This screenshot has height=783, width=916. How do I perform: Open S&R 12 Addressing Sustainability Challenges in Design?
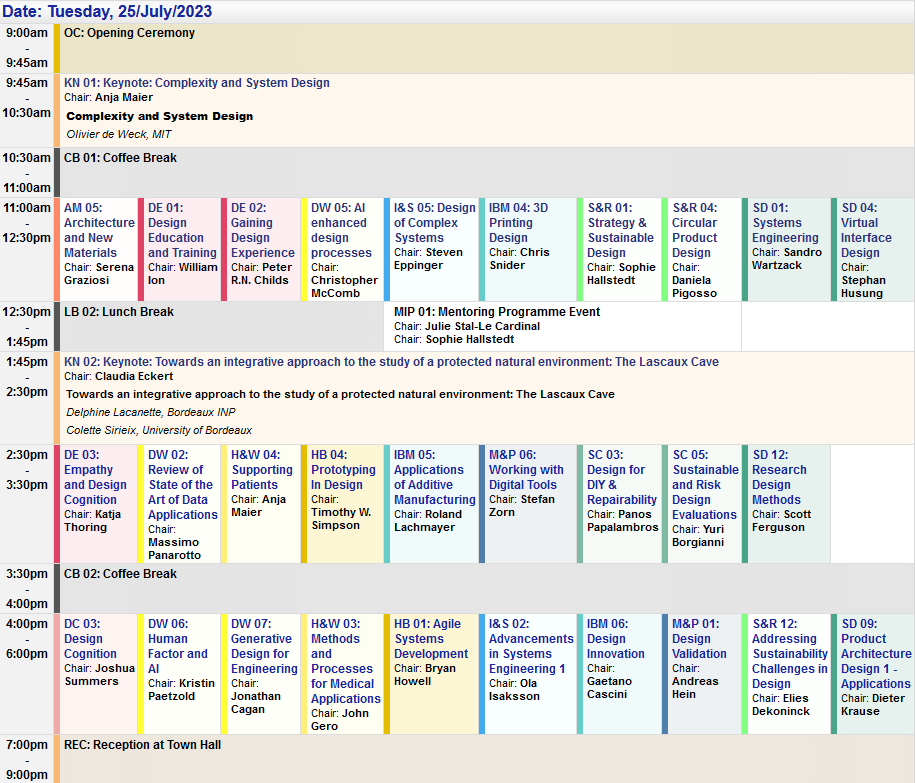tap(790, 654)
